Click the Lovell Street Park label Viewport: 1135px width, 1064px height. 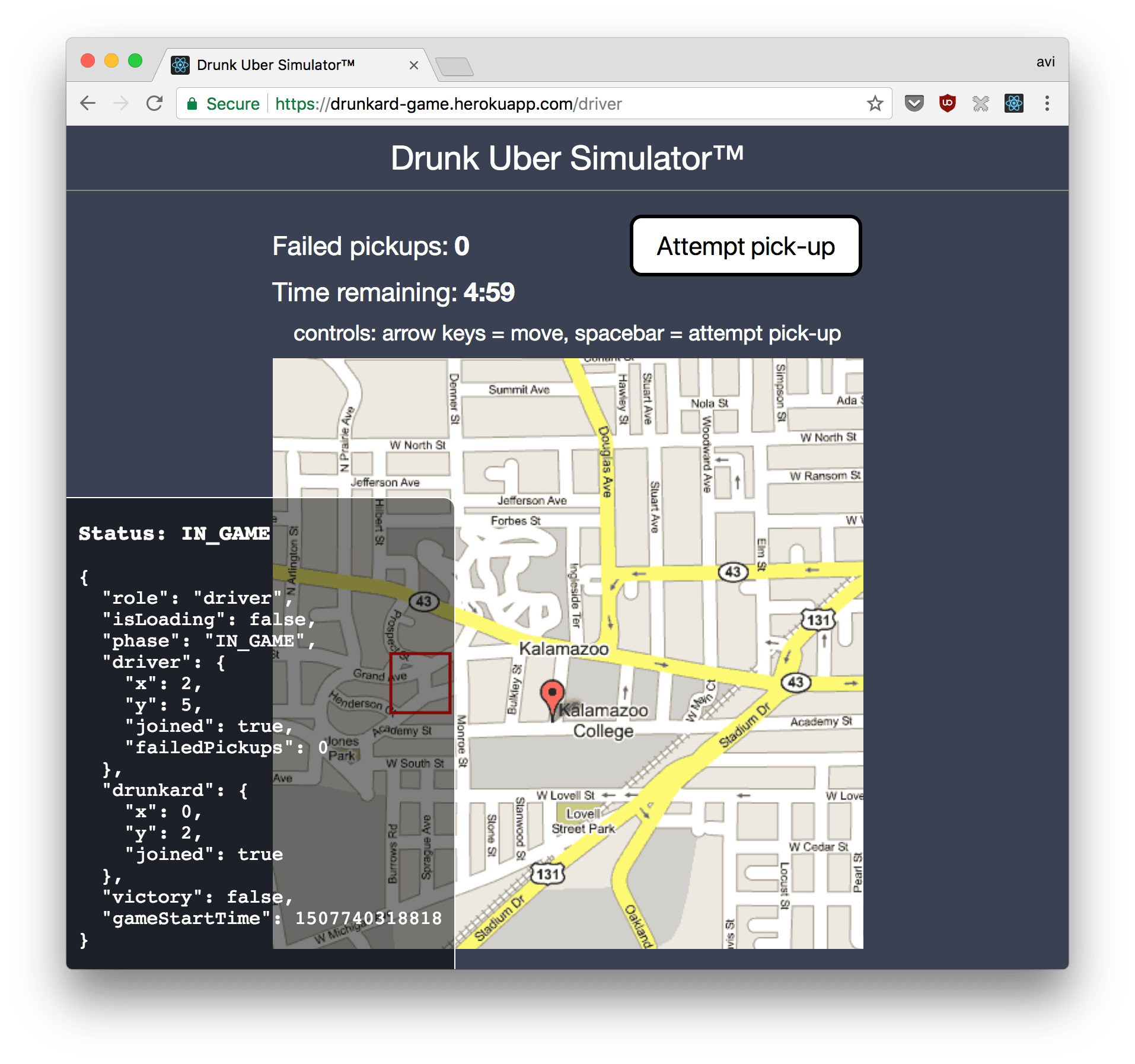pyautogui.click(x=583, y=821)
